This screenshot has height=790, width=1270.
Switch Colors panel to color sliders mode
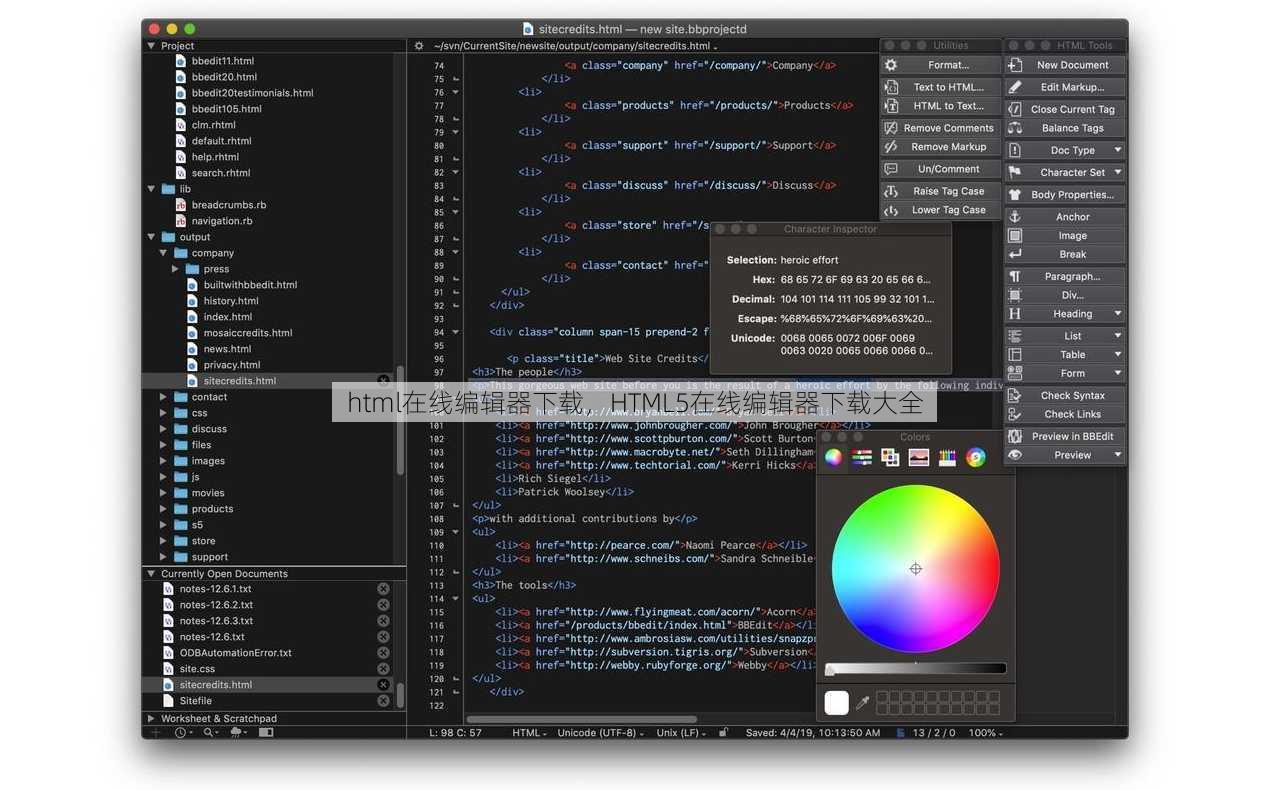(x=862, y=458)
